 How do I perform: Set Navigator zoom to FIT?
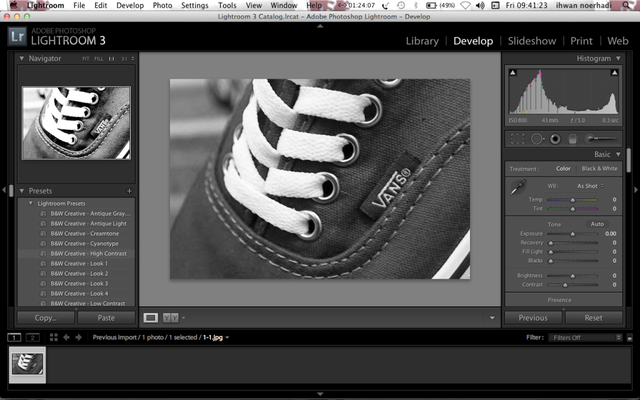pyautogui.click(x=85, y=59)
